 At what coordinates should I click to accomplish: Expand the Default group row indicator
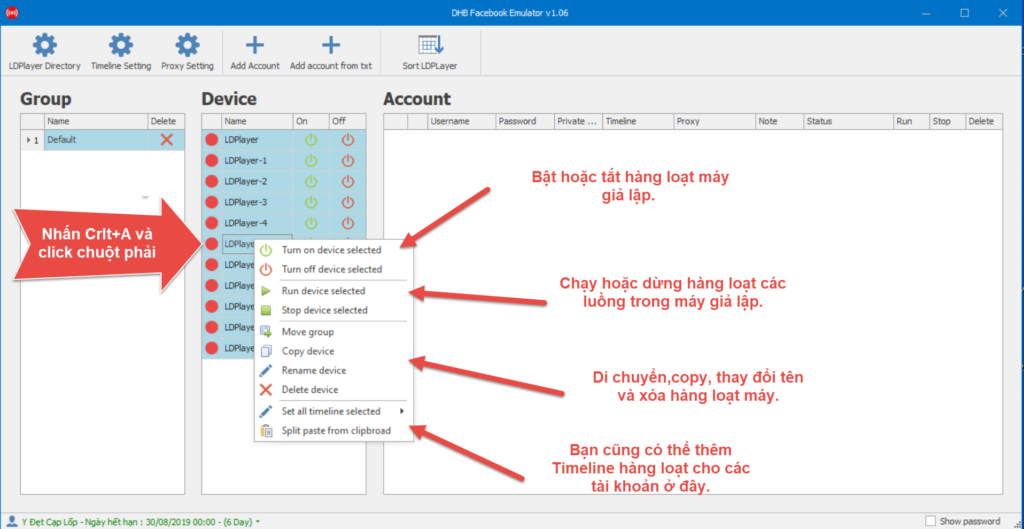click(x=28, y=140)
